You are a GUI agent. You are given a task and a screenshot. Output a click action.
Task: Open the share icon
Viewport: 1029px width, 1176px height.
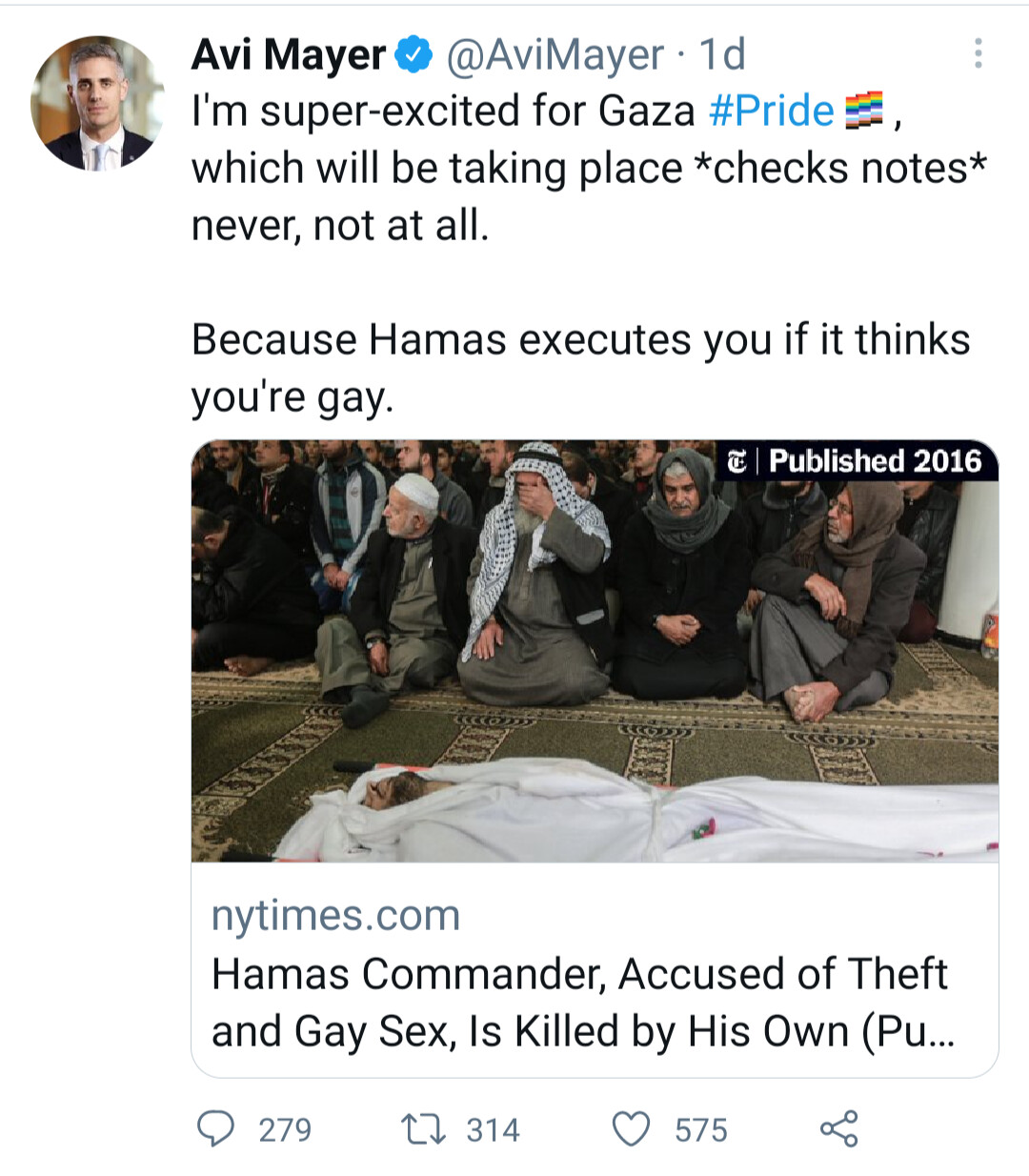(838, 1128)
